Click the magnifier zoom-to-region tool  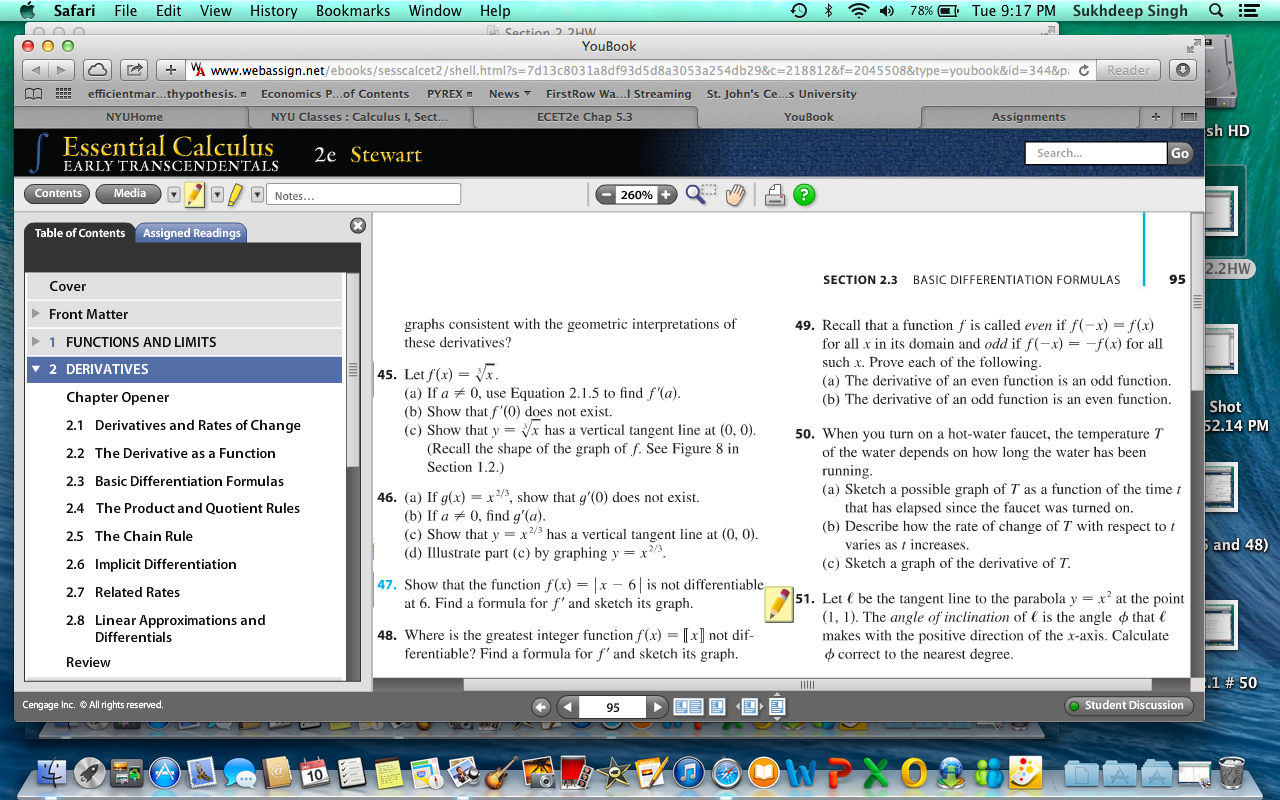pos(700,194)
